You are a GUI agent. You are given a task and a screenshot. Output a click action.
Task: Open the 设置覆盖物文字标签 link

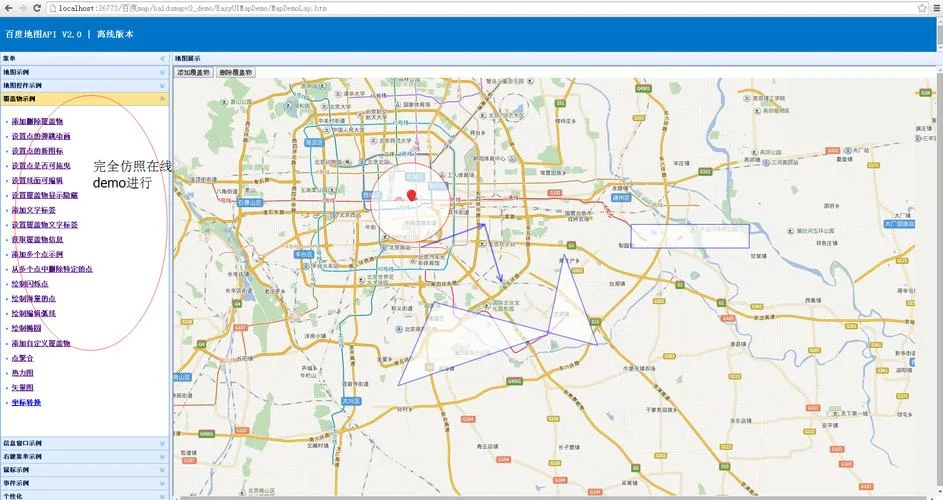pos(45,224)
